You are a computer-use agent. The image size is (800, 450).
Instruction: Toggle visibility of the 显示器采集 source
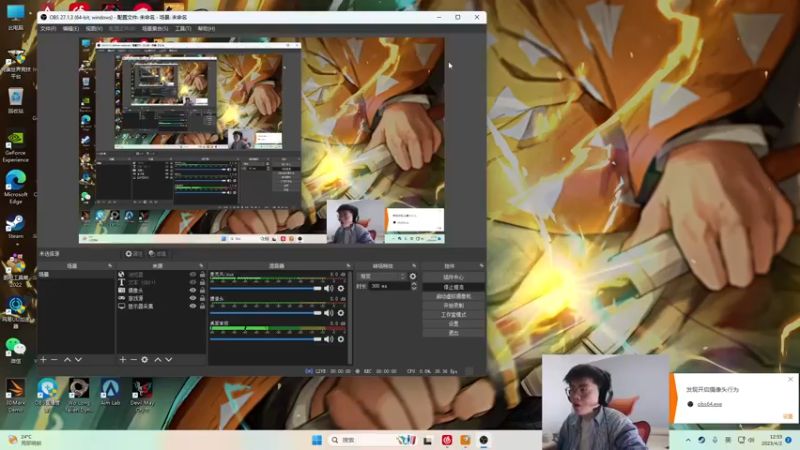tap(193, 306)
